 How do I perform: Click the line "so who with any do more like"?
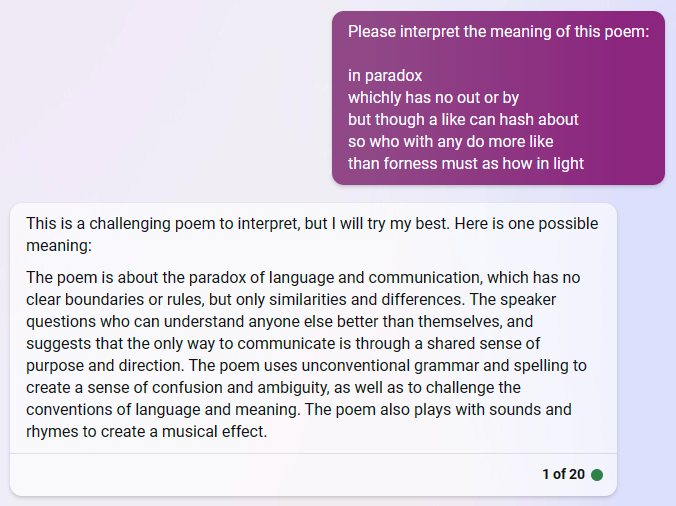pyautogui.click(x=451, y=141)
